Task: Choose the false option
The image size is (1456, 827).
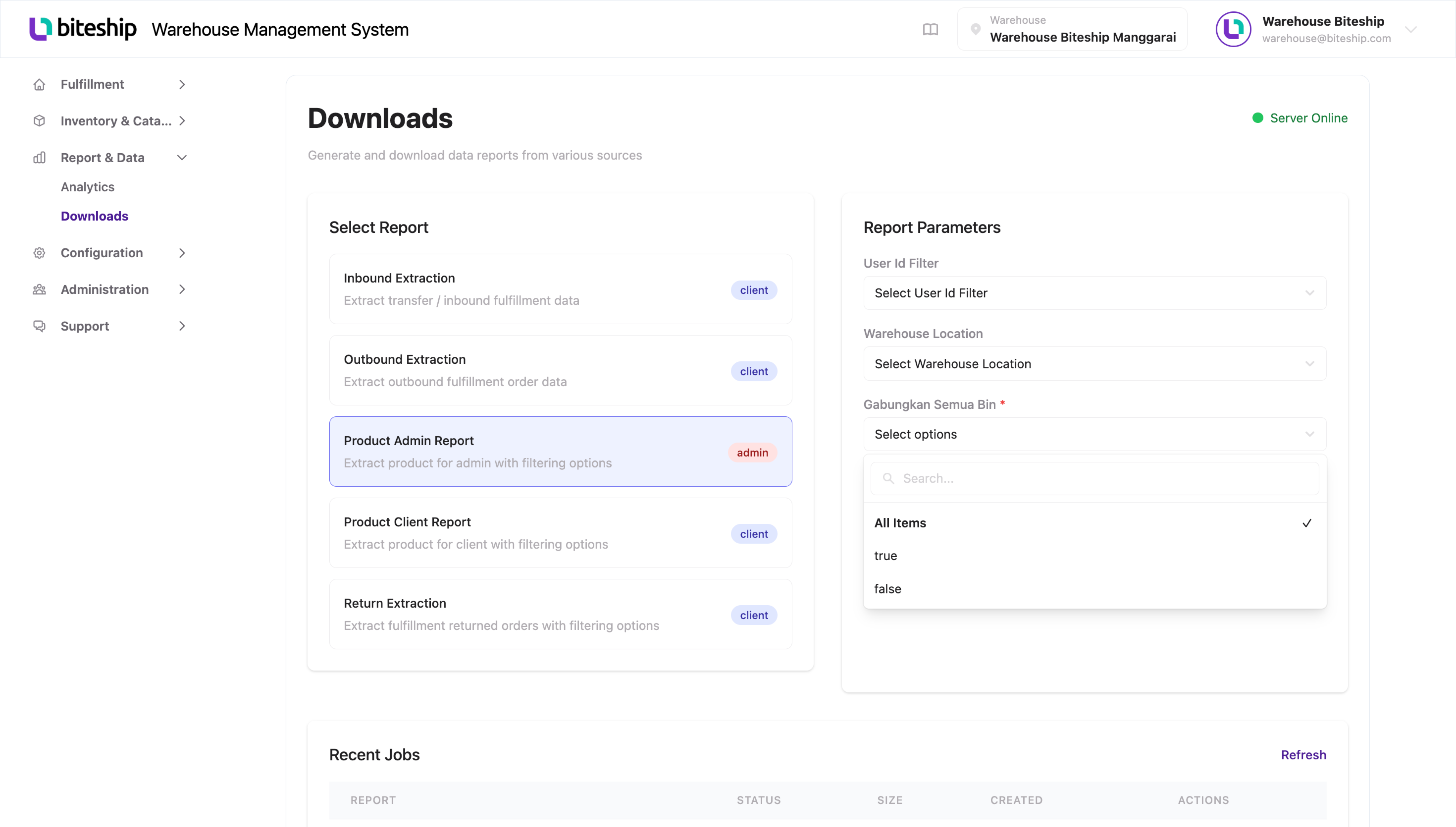Action: 1095,589
